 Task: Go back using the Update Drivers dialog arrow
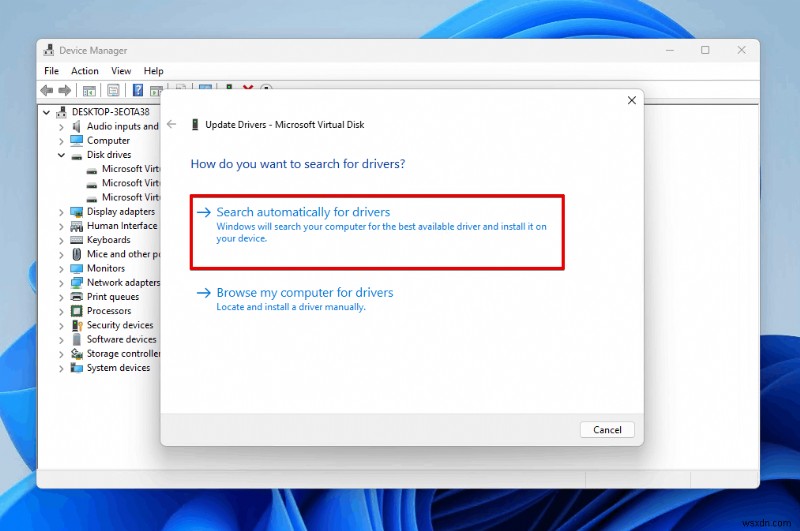tap(171, 124)
